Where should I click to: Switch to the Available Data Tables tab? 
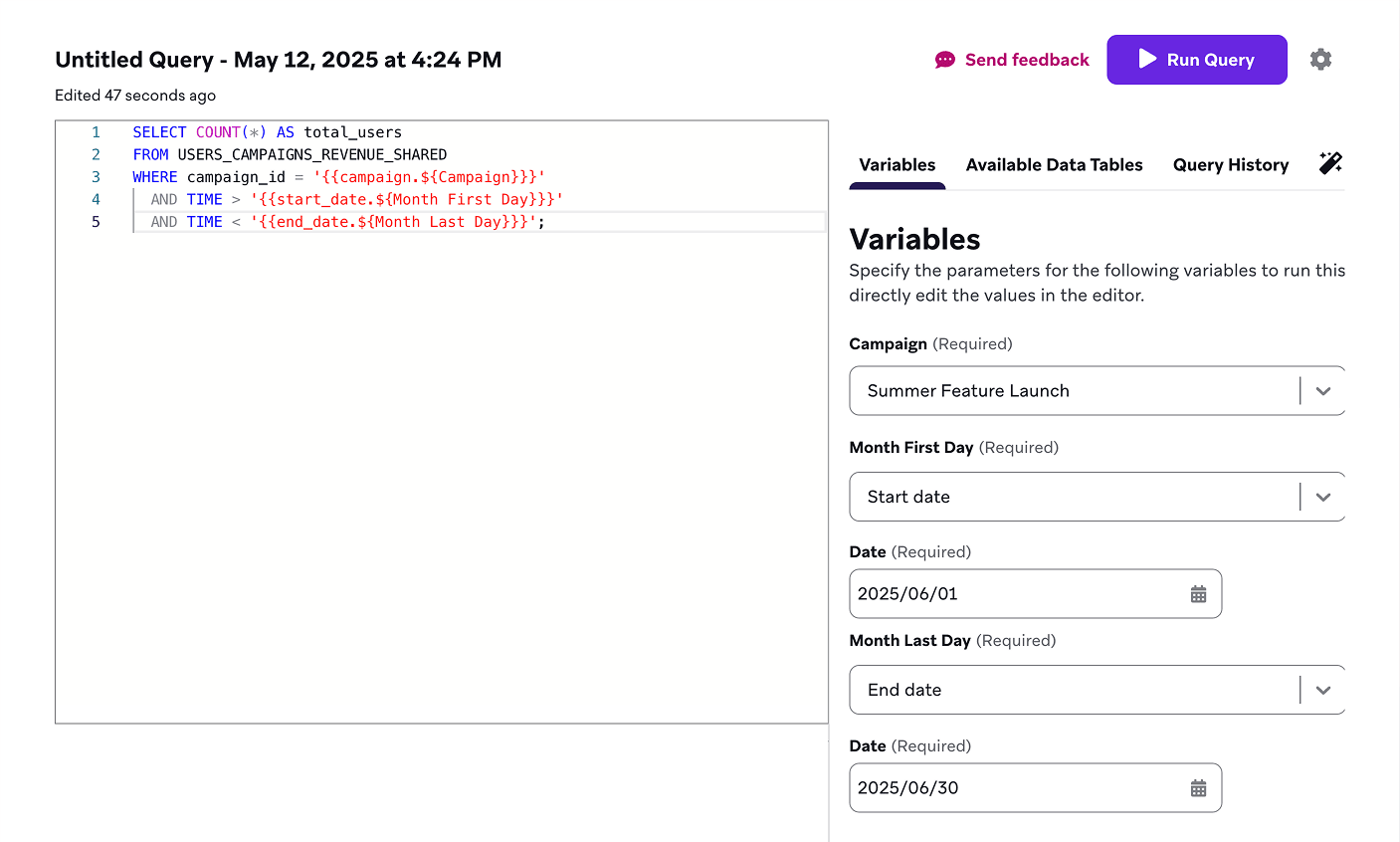(x=1054, y=164)
